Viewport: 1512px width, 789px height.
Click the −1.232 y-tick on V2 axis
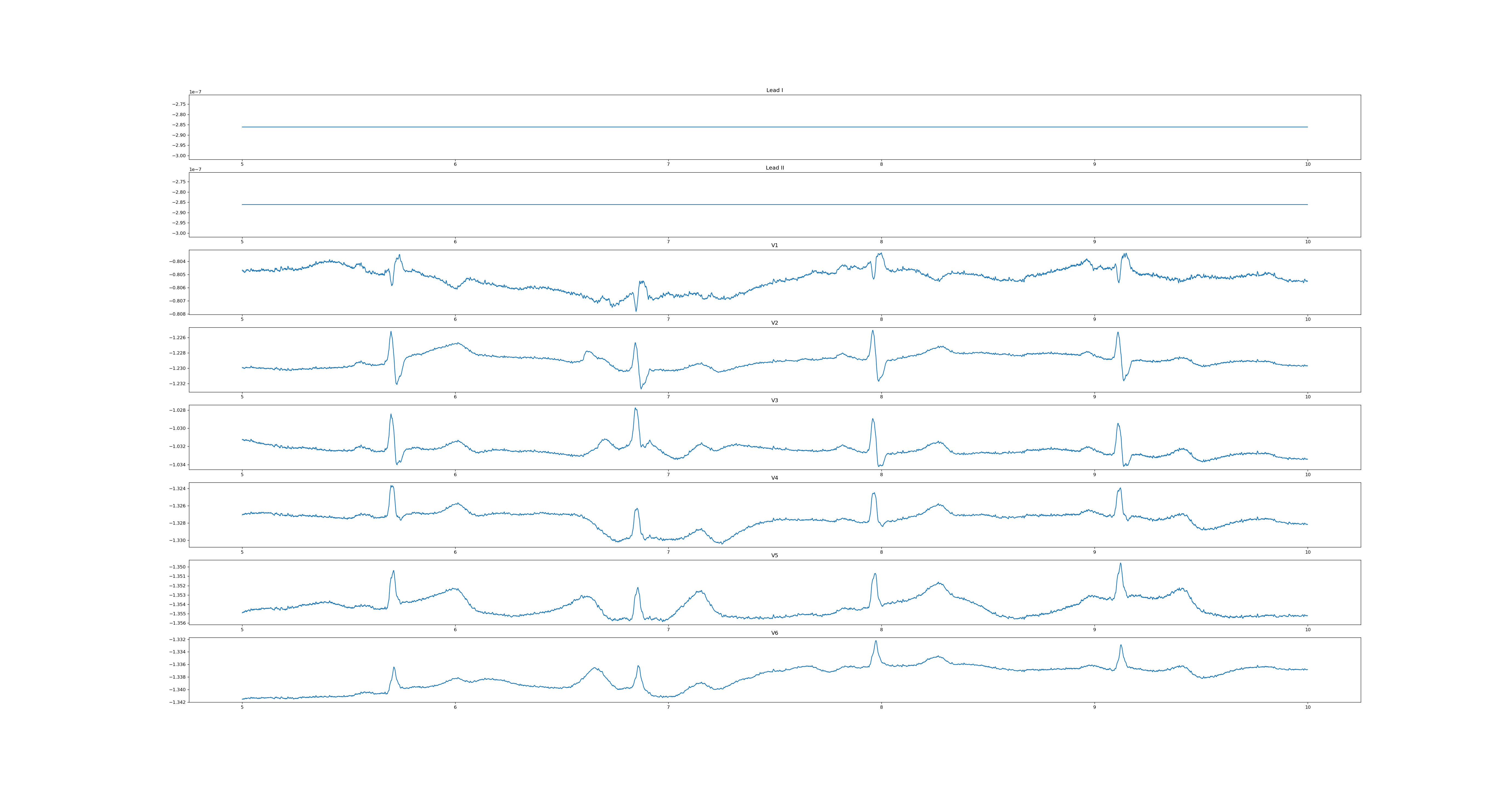[x=178, y=384]
